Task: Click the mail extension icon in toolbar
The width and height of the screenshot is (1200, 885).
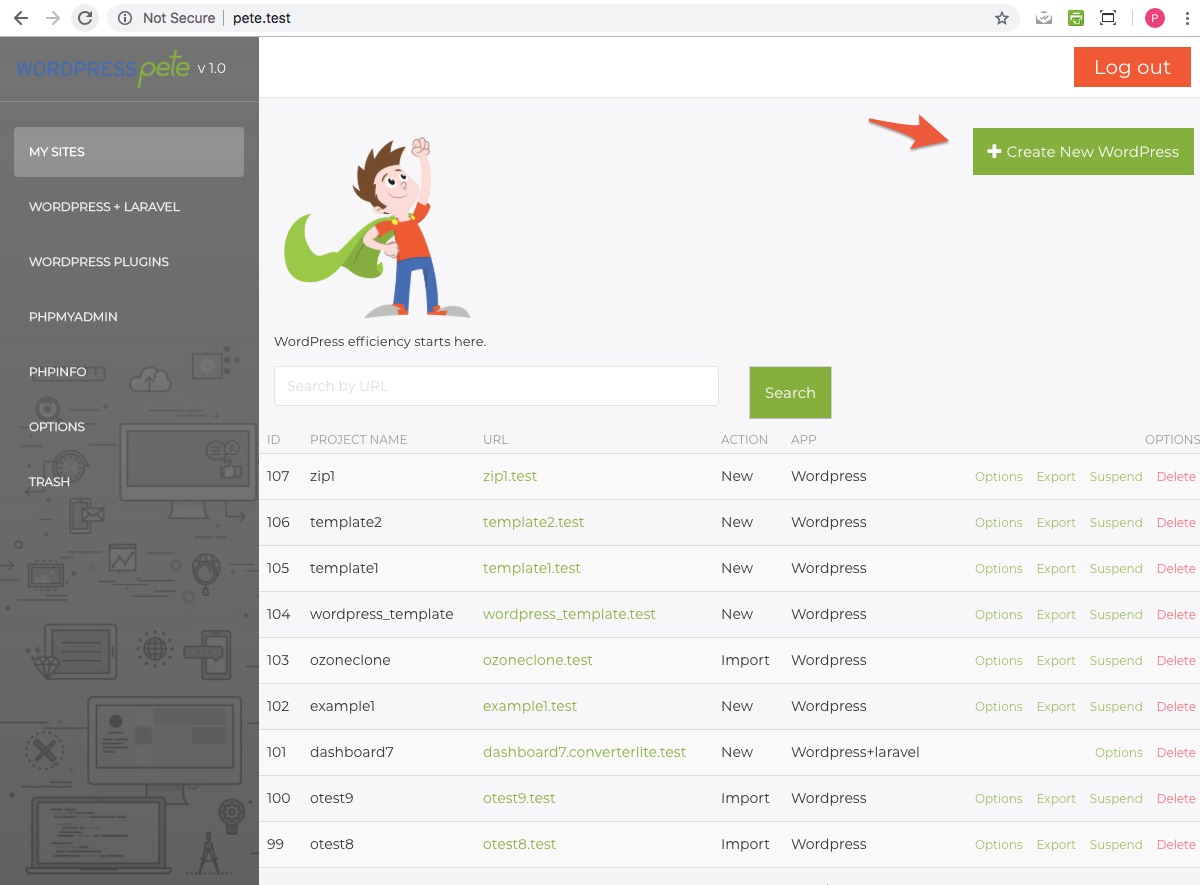Action: point(1044,18)
